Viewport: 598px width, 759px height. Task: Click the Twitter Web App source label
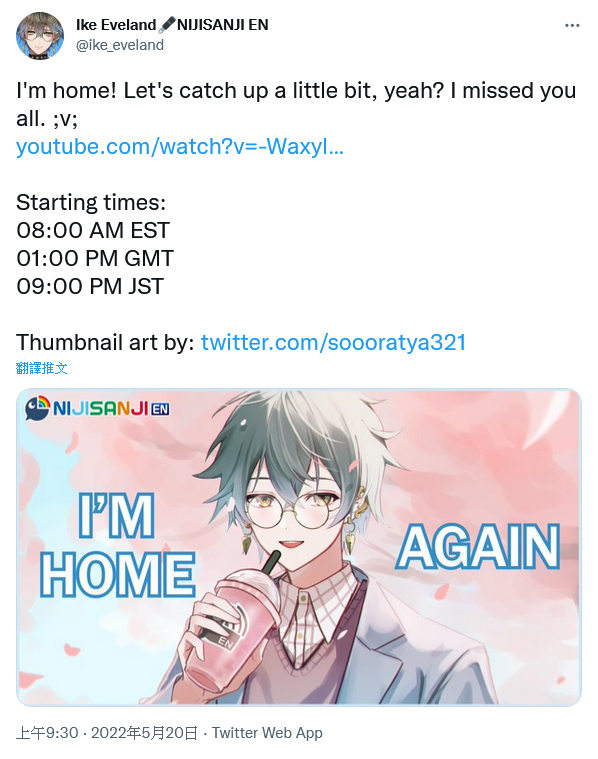click(x=267, y=732)
